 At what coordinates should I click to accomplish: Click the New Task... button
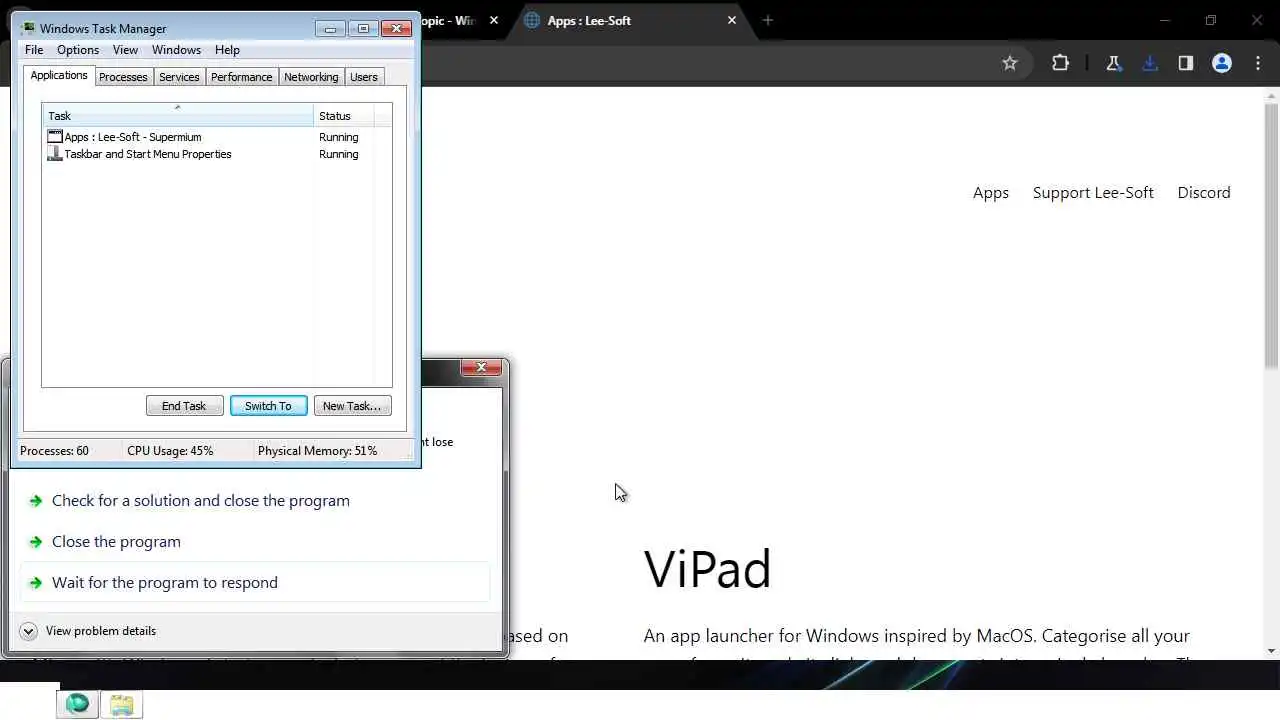(x=352, y=406)
